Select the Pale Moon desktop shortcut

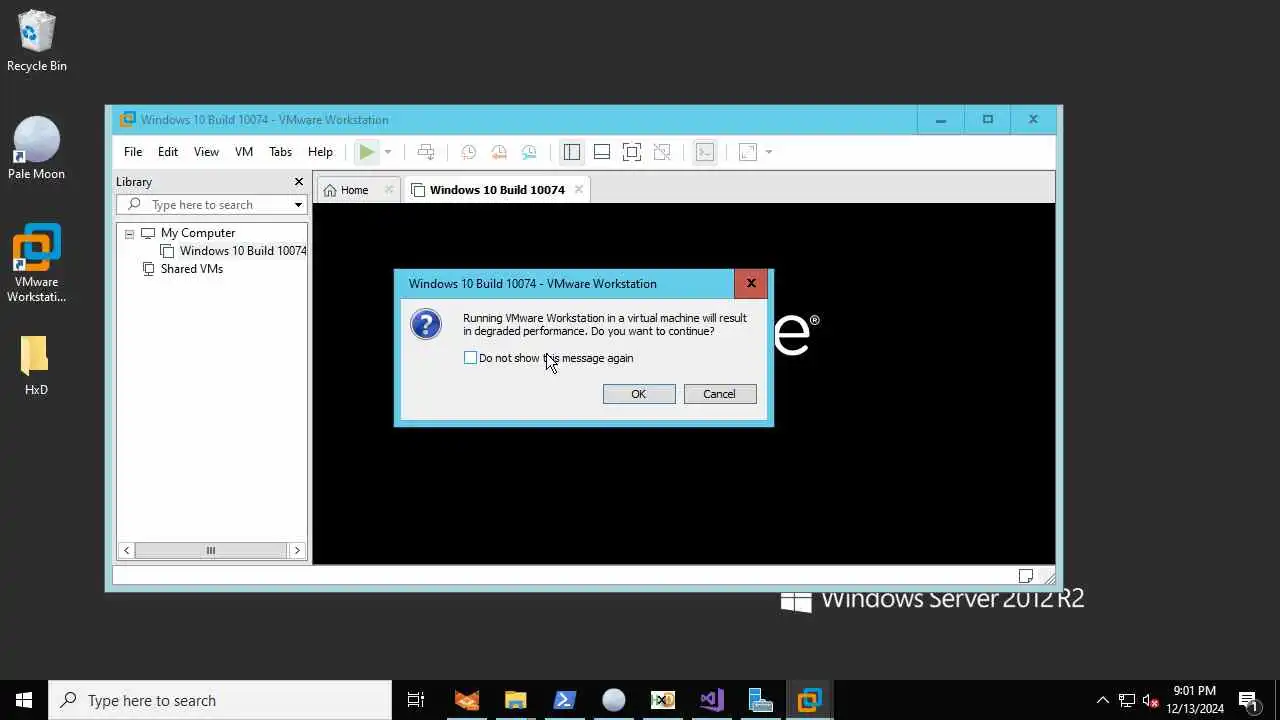[36, 148]
